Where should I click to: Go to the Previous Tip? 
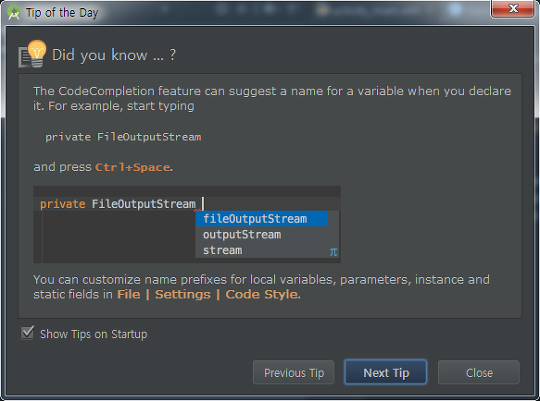(294, 372)
